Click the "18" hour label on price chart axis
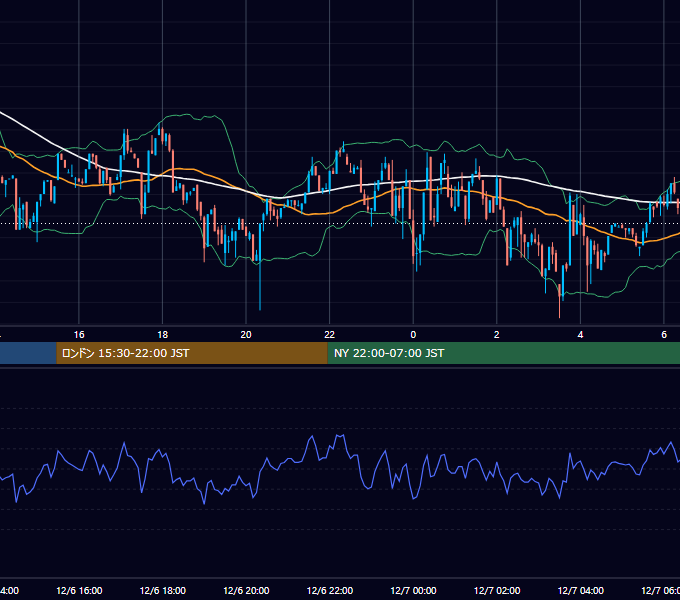 (163, 334)
